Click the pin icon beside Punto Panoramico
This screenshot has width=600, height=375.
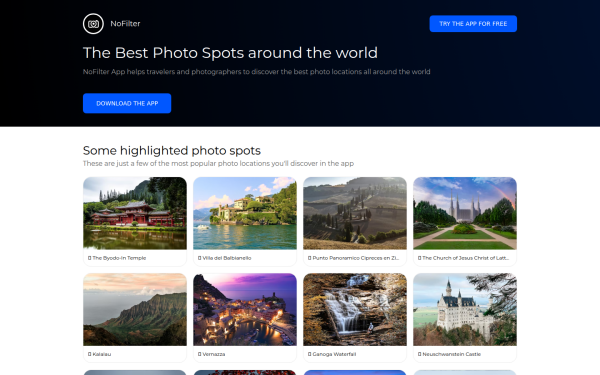310,258
